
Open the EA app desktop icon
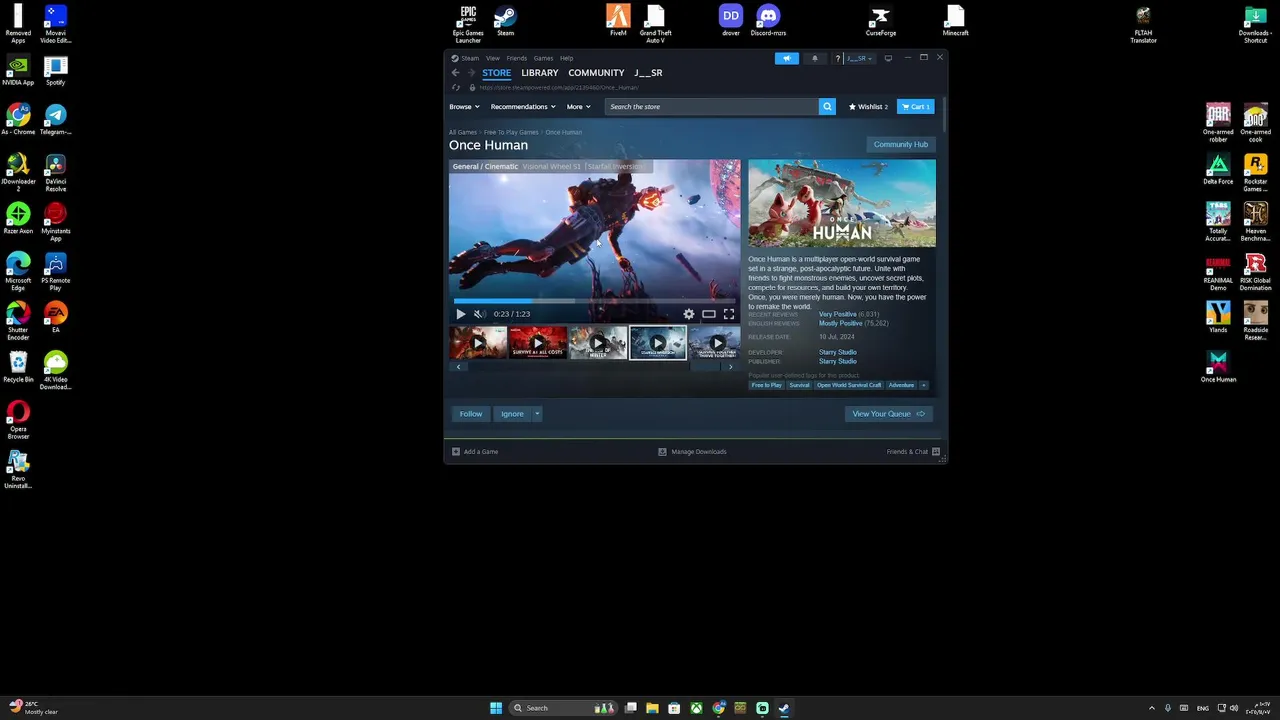pyautogui.click(x=55, y=318)
